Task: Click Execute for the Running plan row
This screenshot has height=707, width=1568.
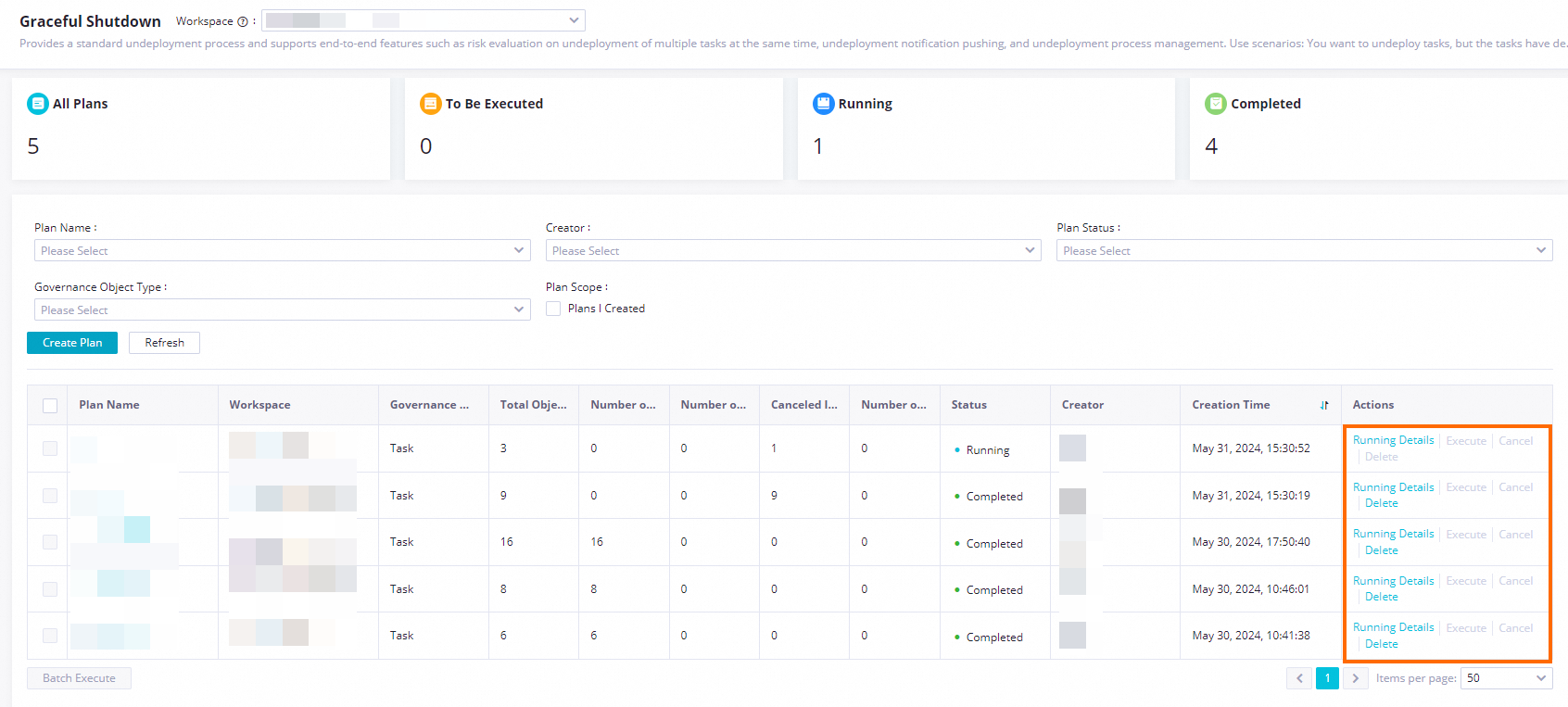Action: [x=1466, y=441]
